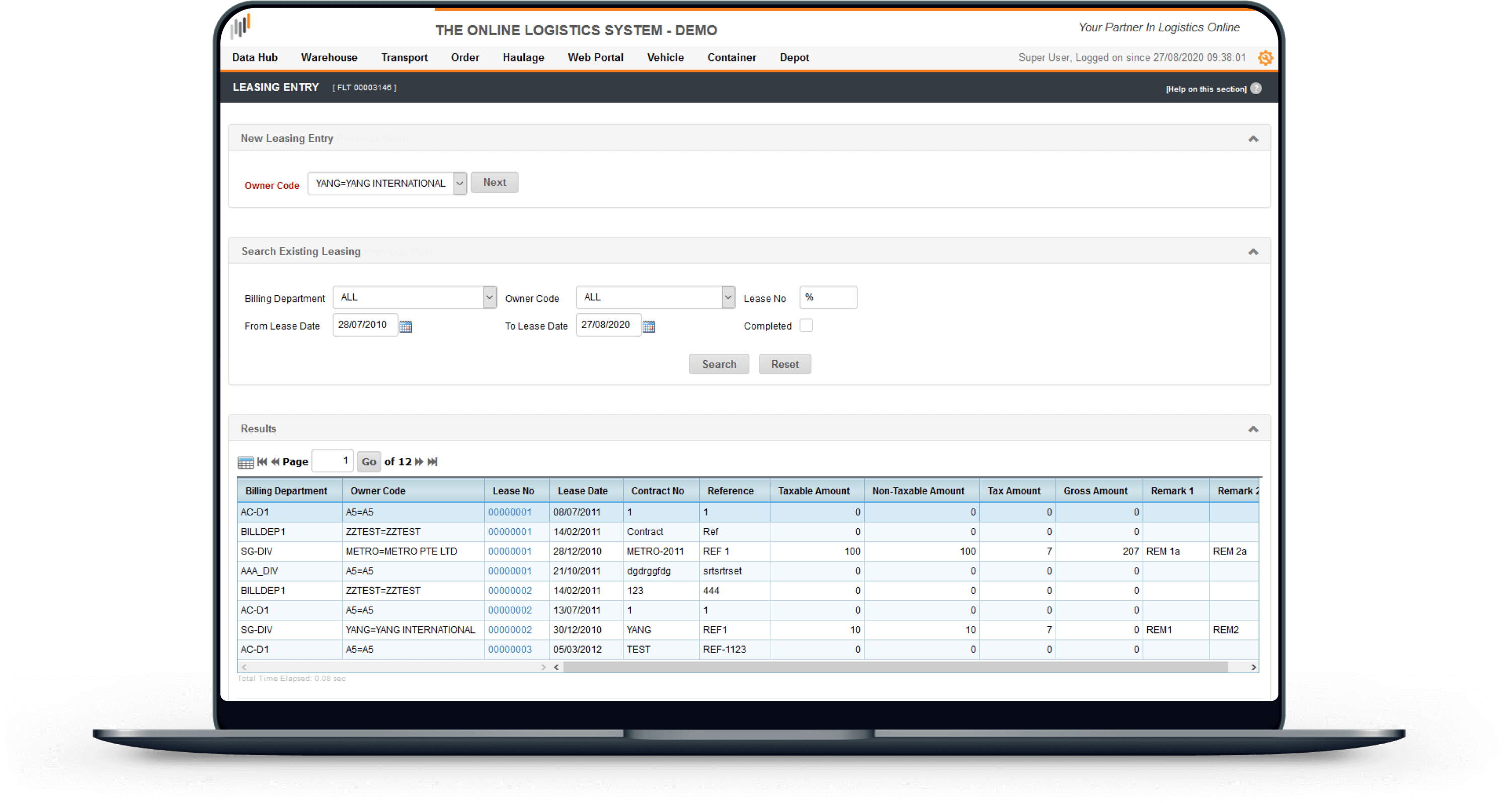Image resolution: width=1512 pixels, height=803 pixels.
Task: Jump to first results page
Action: [262, 462]
